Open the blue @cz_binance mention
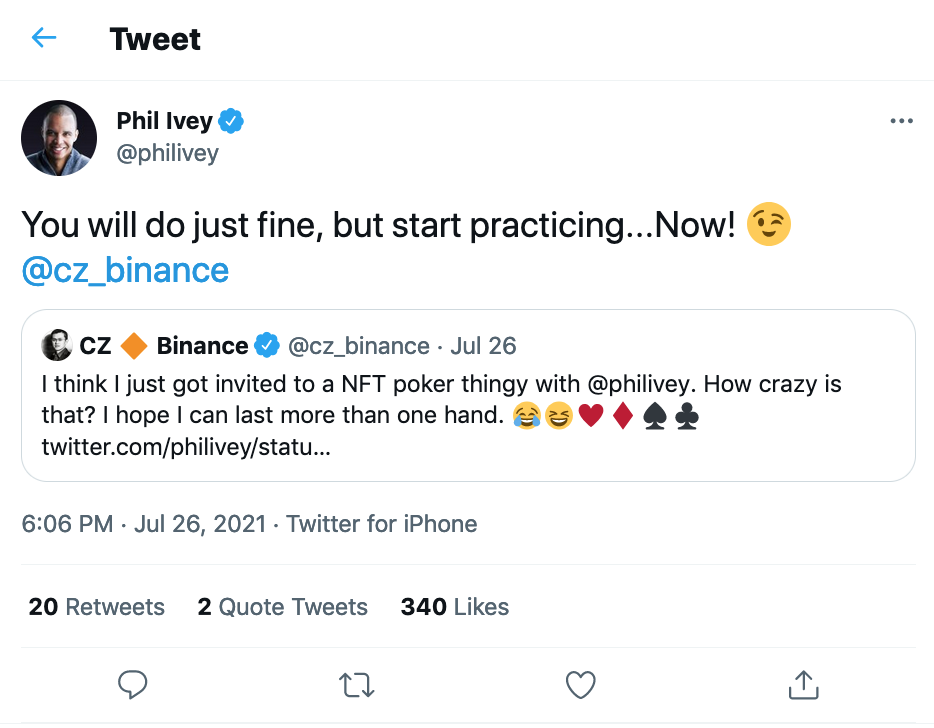 tap(125, 270)
